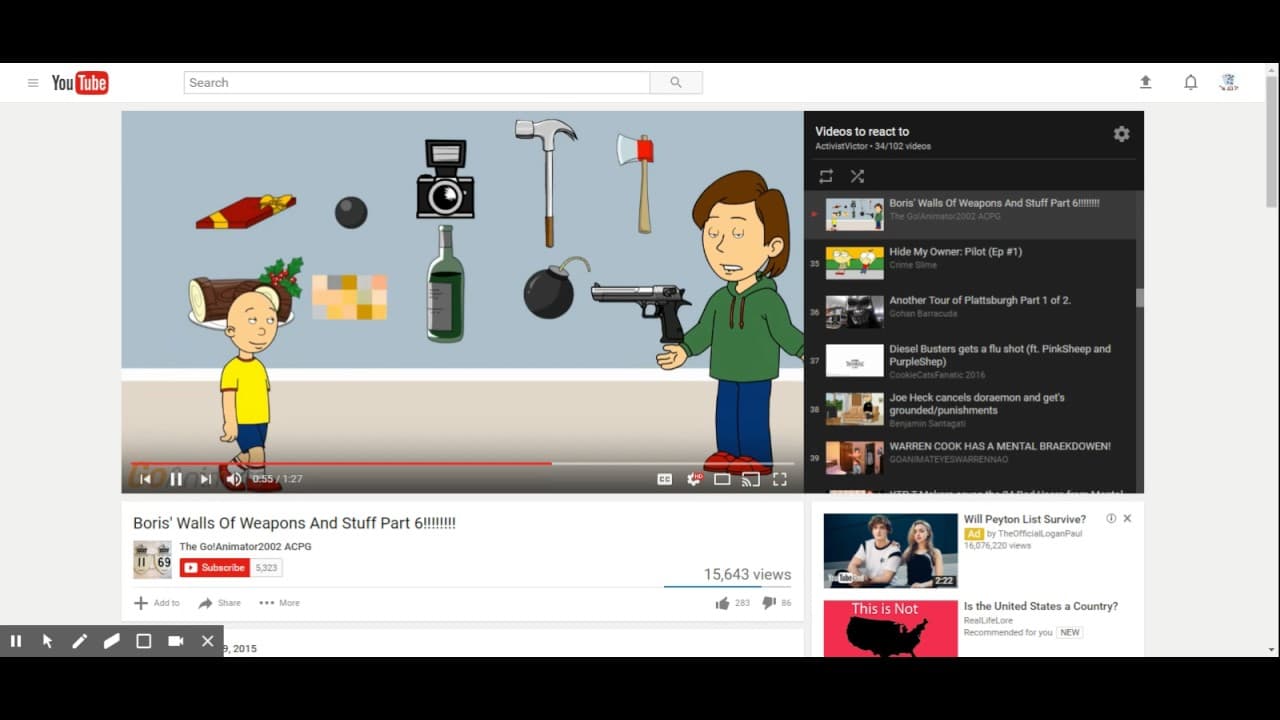The image size is (1280, 720).
Task: Open Will Peyton List Survive? ad thumbnail
Action: coord(890,551)
